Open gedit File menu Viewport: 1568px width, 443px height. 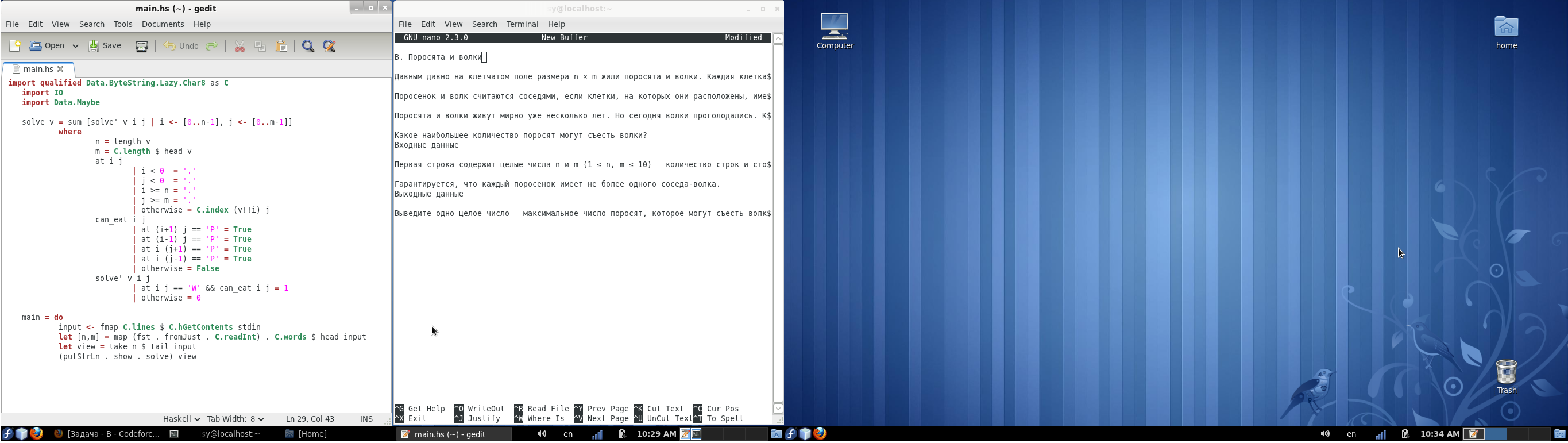tap(12, 25)
